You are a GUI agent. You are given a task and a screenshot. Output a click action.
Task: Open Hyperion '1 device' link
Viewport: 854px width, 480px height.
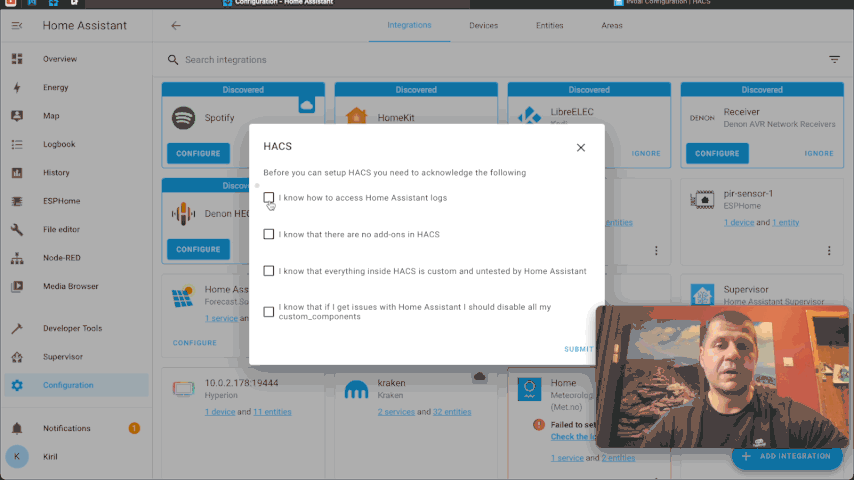219,412
